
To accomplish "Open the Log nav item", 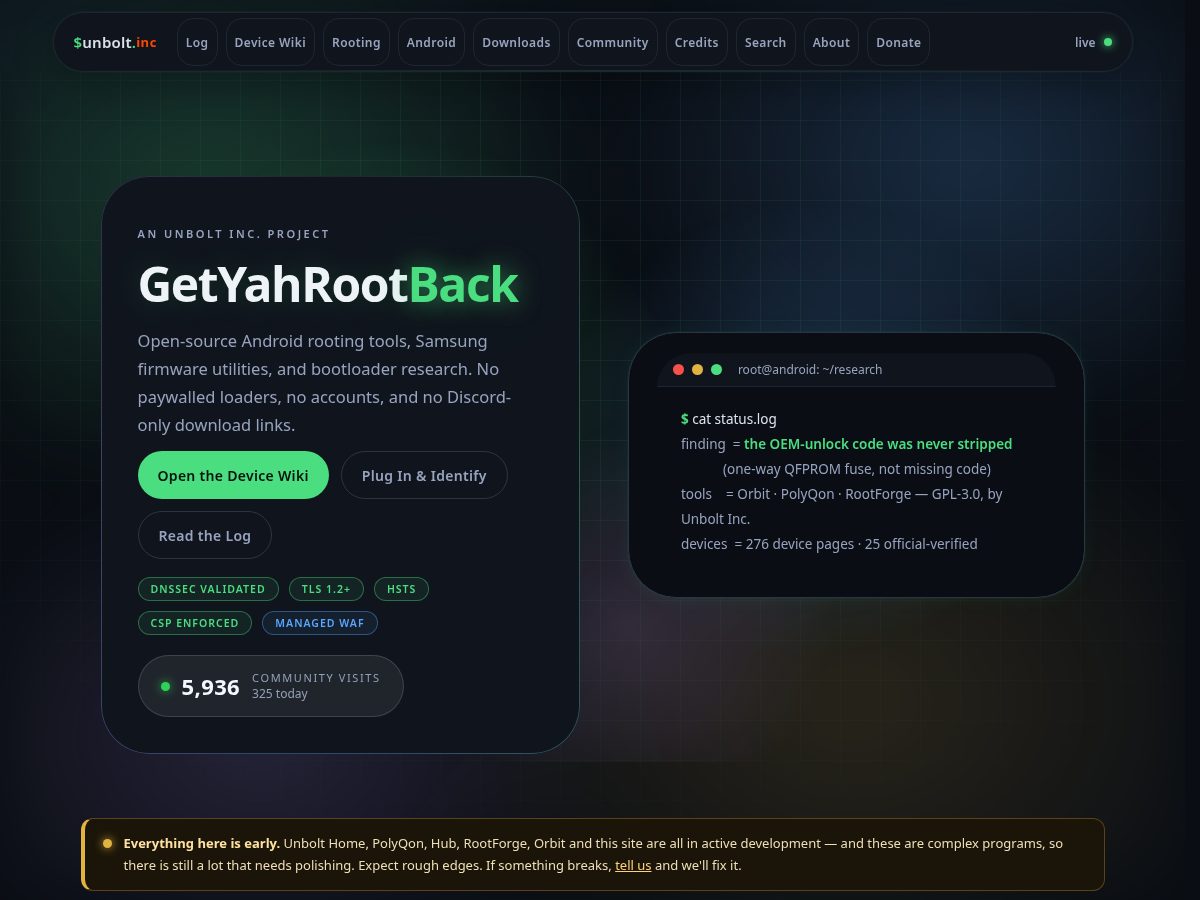I will pyautogui.click(x=197, y=42).
